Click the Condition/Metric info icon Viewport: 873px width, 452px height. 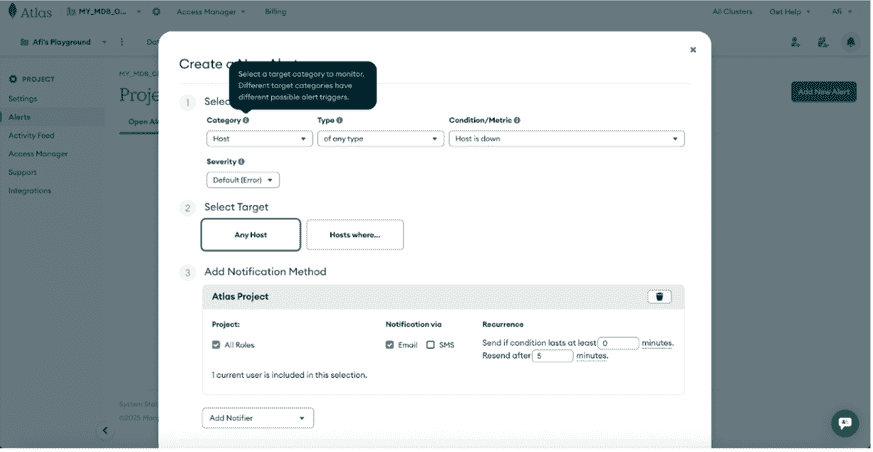[517, 120]
